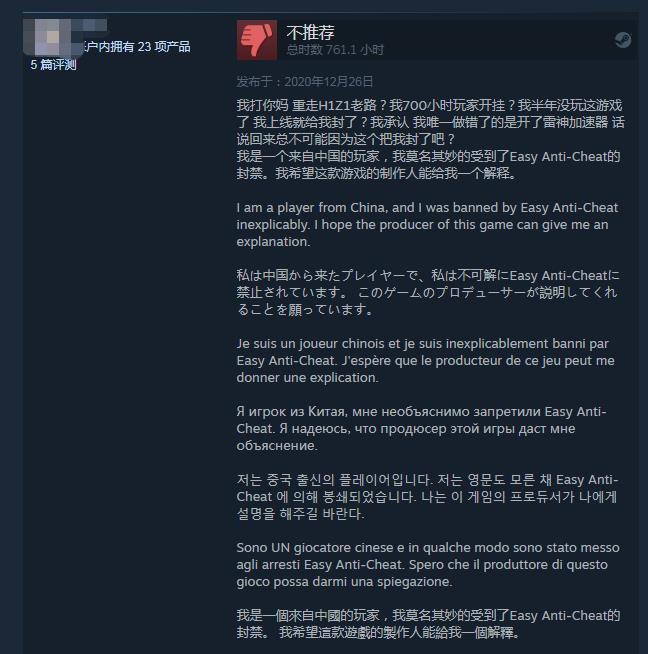Click the sentence starting "我是一个来自中国的玩家"

coord(428,165)
